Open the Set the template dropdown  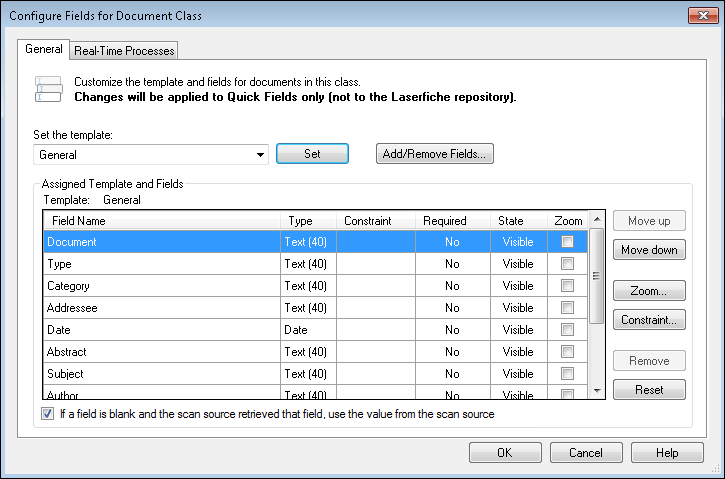(260, 155)
